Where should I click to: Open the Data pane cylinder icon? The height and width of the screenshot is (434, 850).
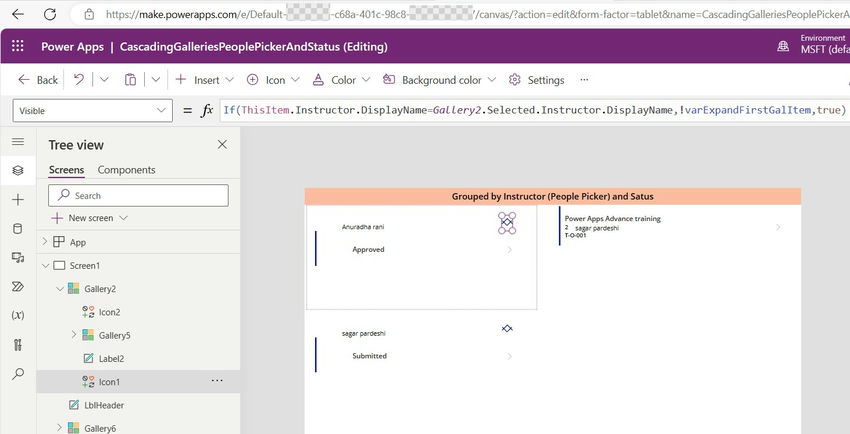coord(18,229)
